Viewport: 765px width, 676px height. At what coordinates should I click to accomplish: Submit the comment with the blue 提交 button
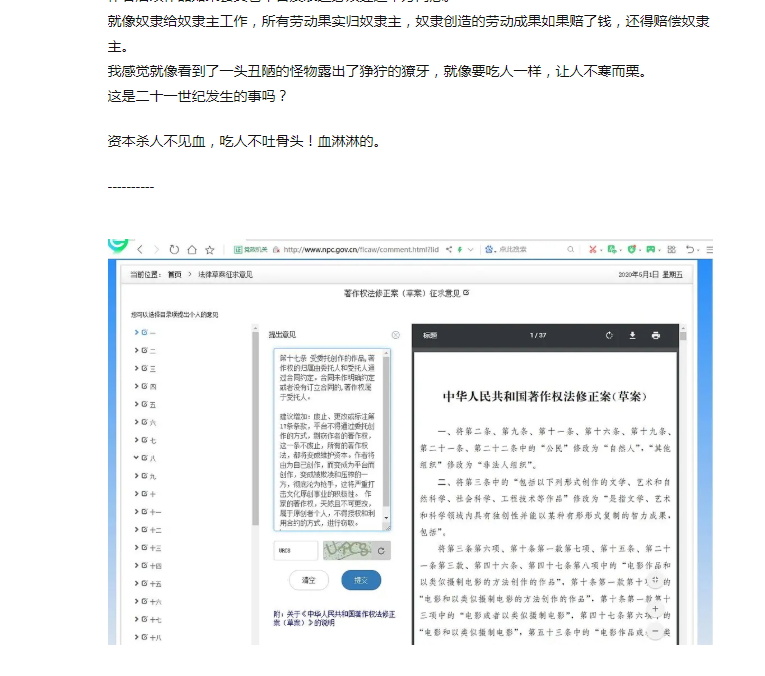click(x=361, y=580)
